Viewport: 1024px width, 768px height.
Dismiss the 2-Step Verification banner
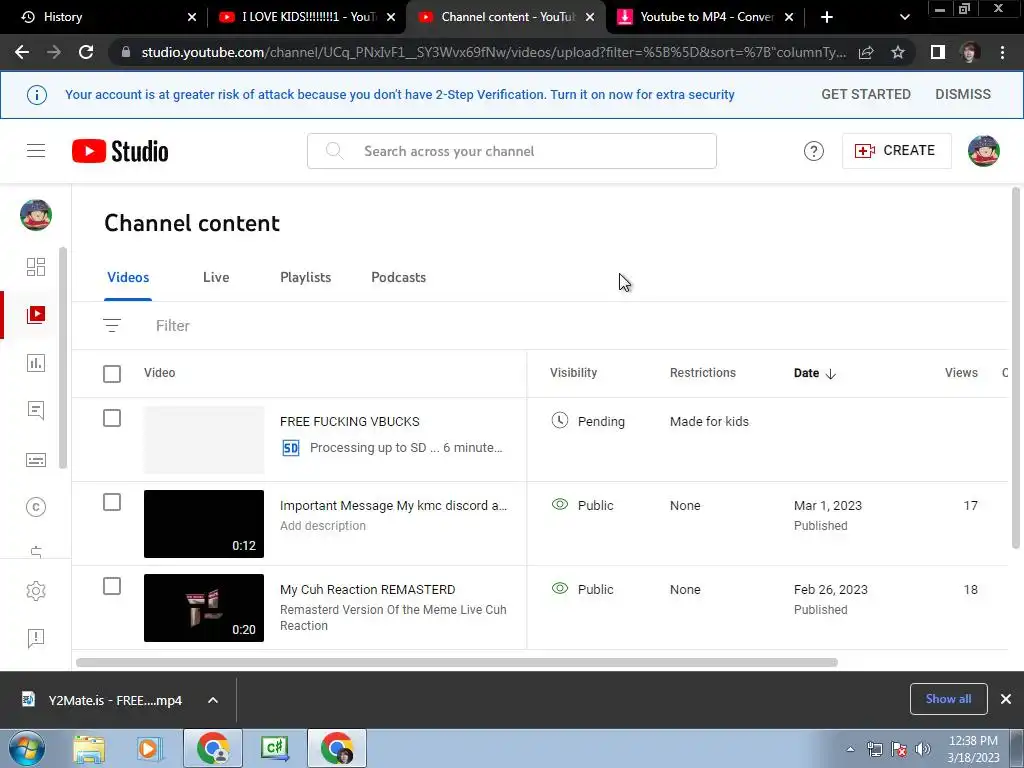pyautogui.click(x=963, y=95)
